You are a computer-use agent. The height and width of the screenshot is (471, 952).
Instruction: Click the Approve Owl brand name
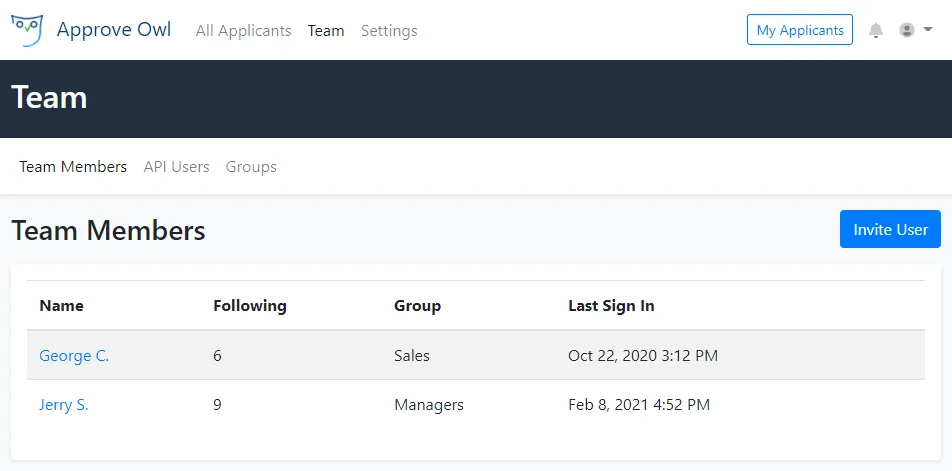coord(114,30)
